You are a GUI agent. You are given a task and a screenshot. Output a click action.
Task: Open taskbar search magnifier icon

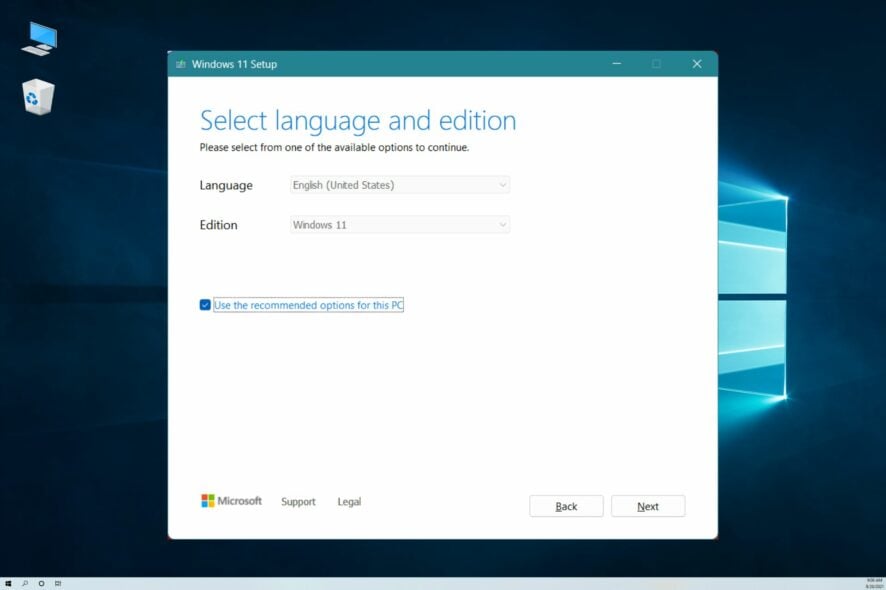click(x=25, y=583)
